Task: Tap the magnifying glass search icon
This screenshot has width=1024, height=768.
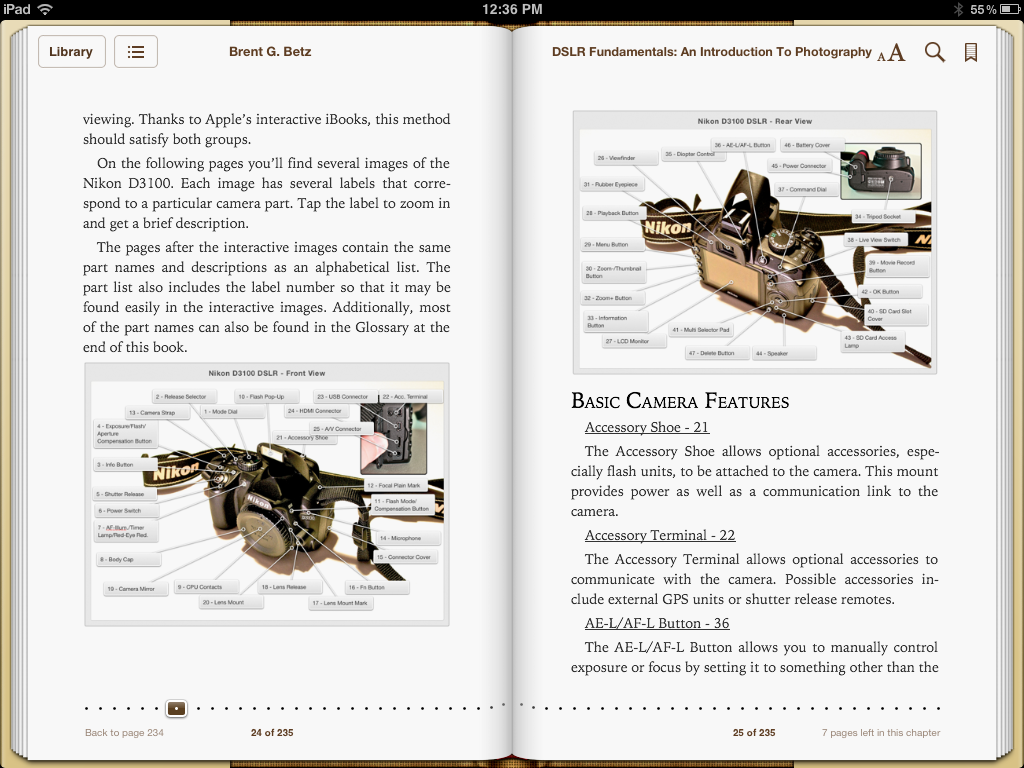Action: pyautogui.click(x=935, y=52)
